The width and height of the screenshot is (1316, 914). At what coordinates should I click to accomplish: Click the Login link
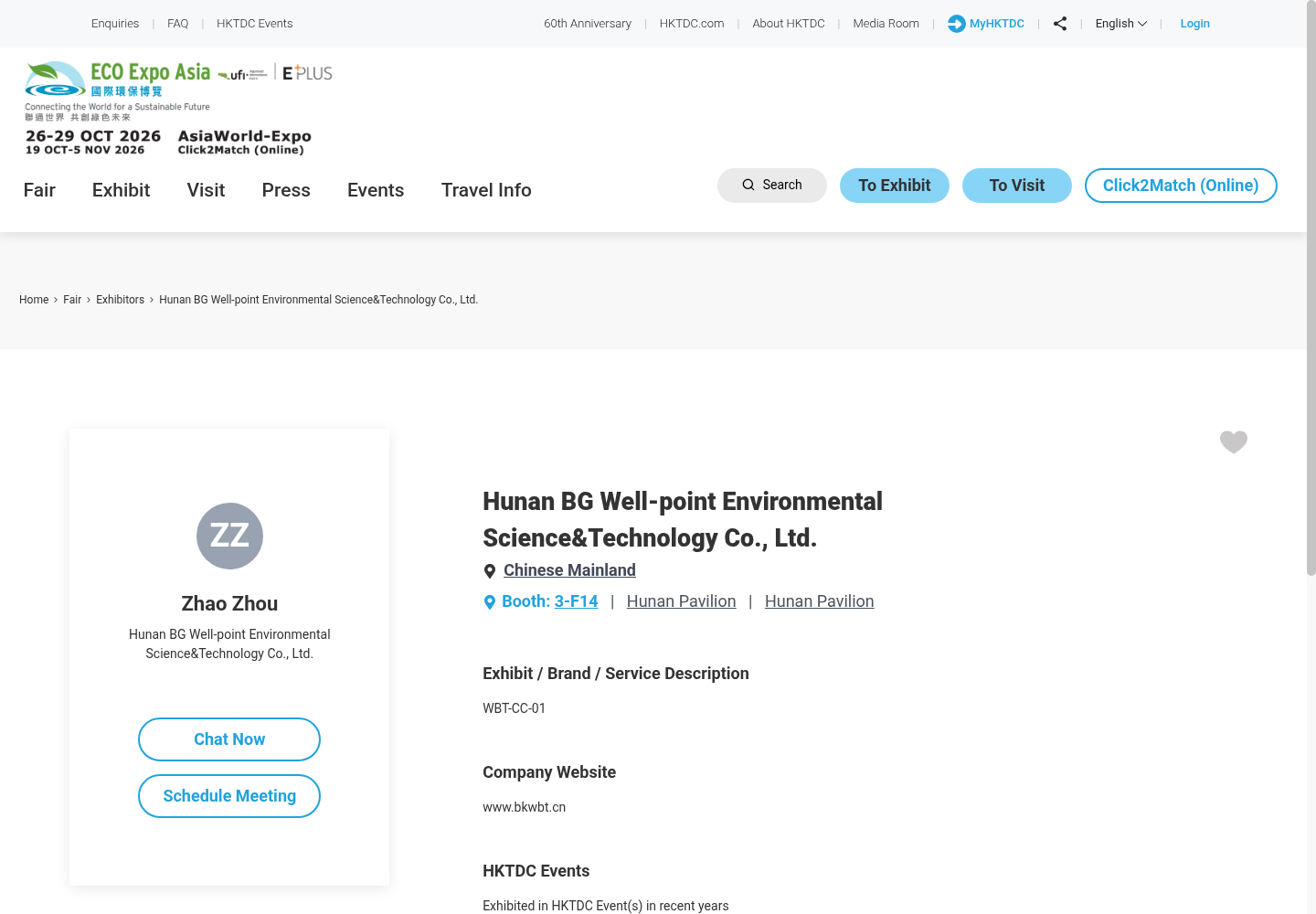coord(1194,24)
